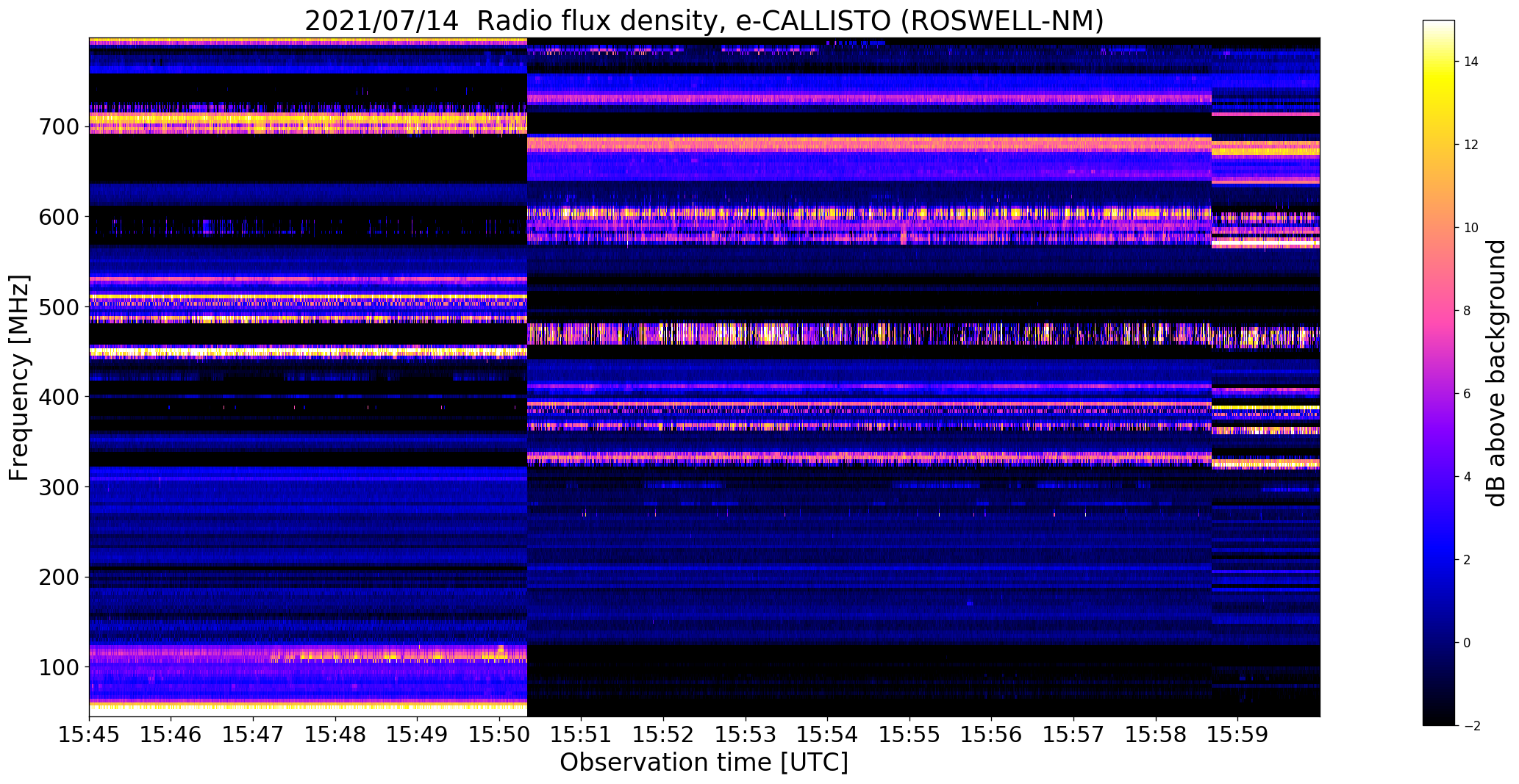Click the 15:50 time tick label
The width and height of the screenshot is (1519, 784).
(500, 735)
